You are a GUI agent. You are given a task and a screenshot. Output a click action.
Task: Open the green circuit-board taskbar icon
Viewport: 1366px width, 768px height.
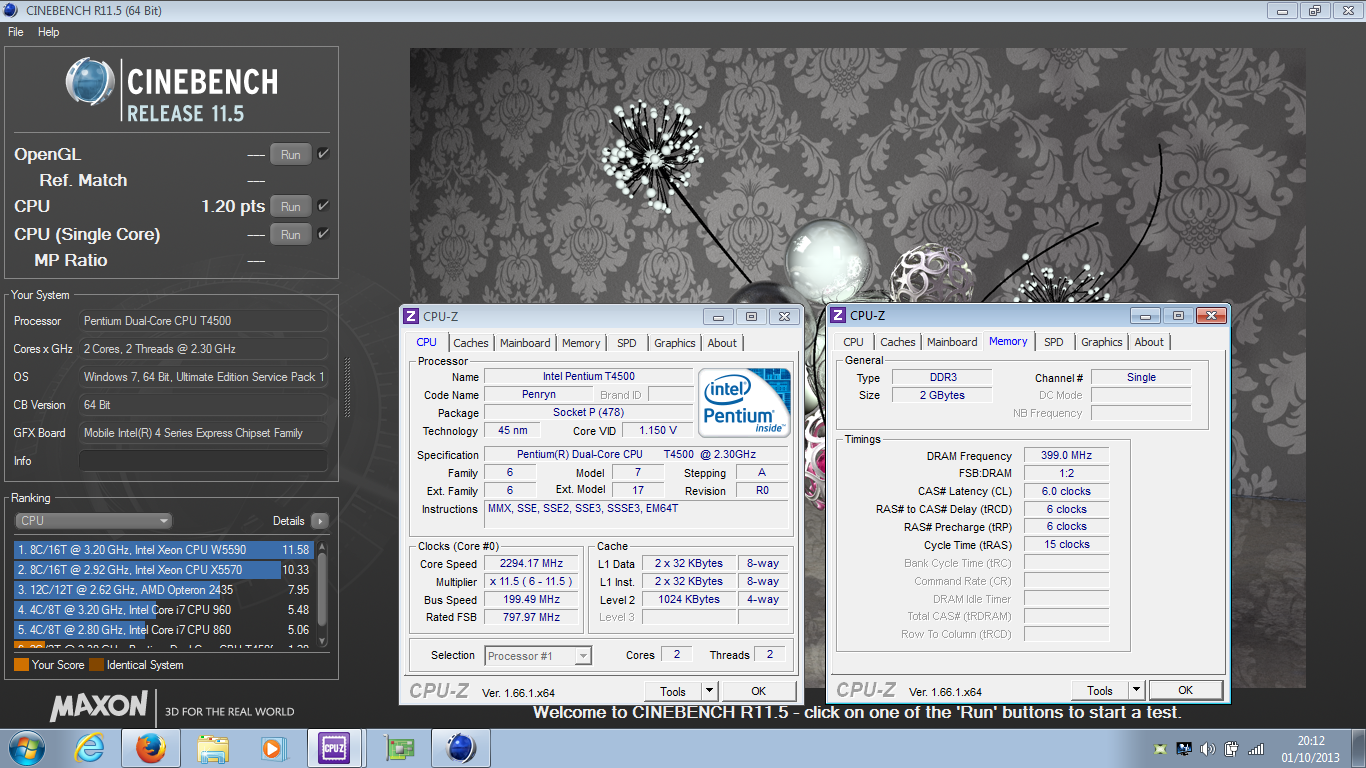coord(400,748)
